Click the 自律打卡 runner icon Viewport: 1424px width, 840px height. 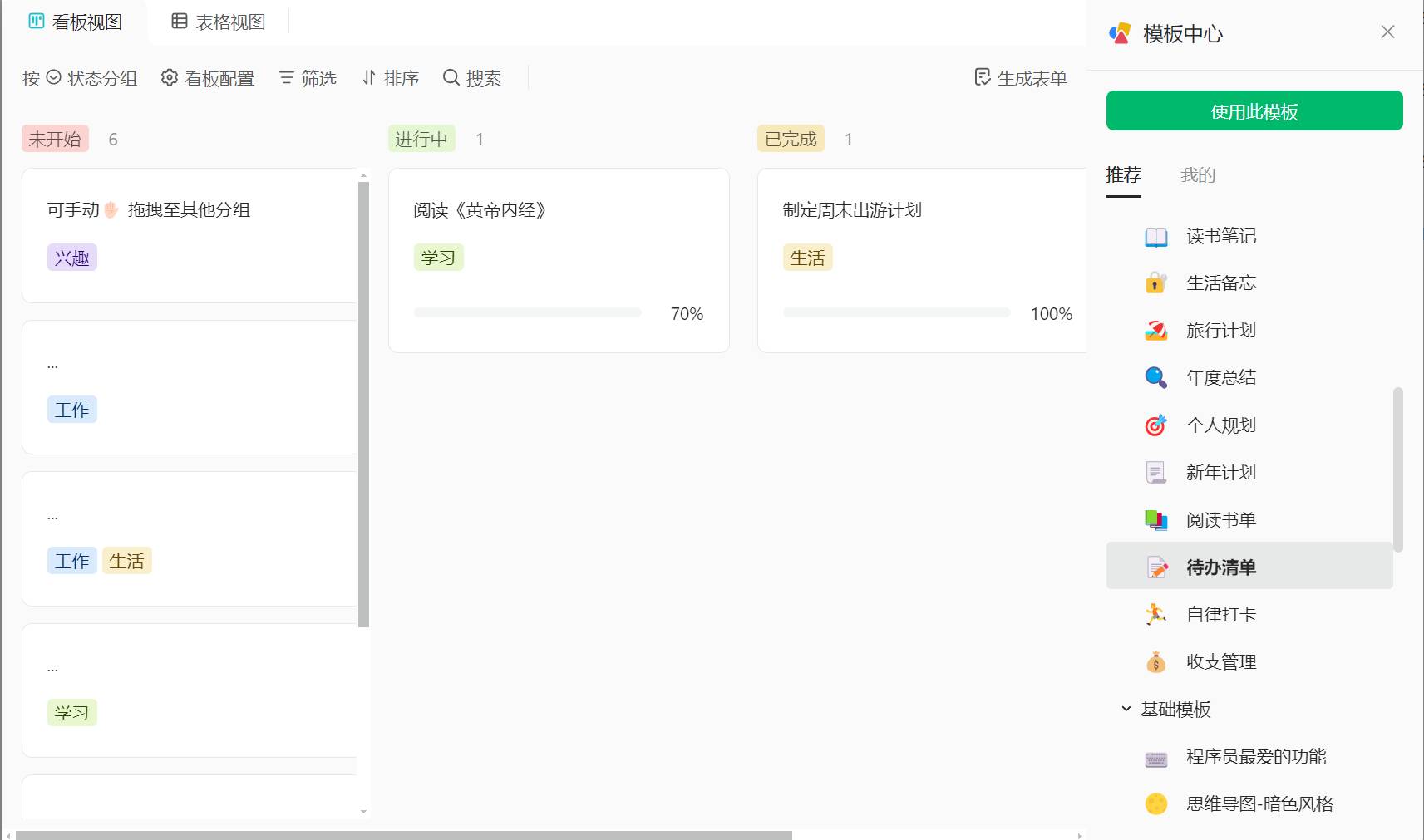pos(1156,615)
